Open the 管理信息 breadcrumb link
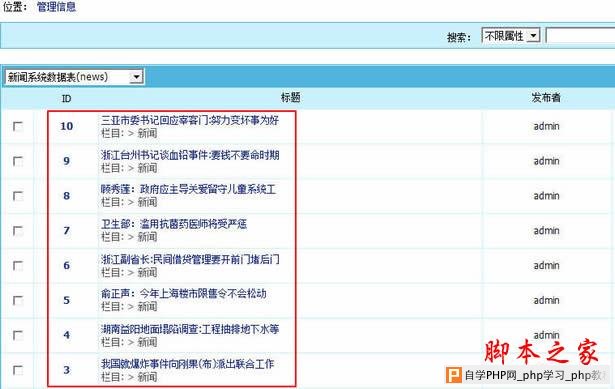This screenshot has width=615, height=389. point(56,7)
